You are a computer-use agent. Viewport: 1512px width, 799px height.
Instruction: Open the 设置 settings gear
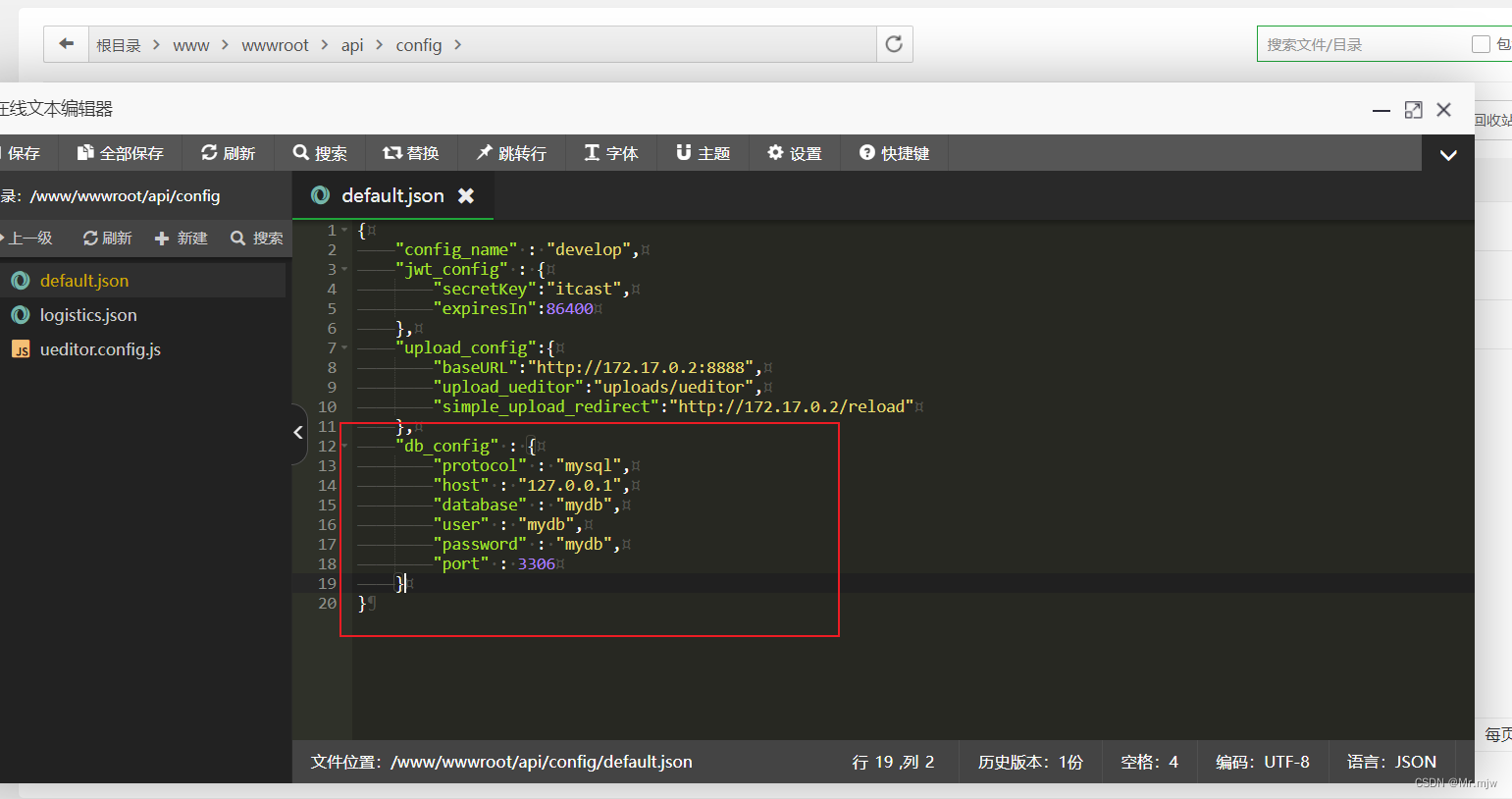point(795,153)
